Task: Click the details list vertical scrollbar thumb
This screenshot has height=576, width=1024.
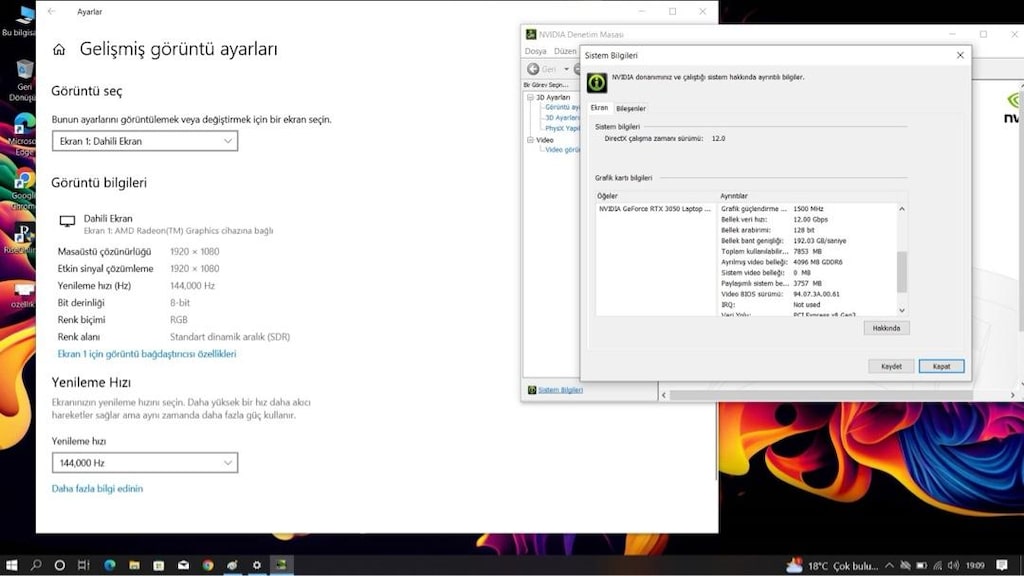Action: coord(902,272)
